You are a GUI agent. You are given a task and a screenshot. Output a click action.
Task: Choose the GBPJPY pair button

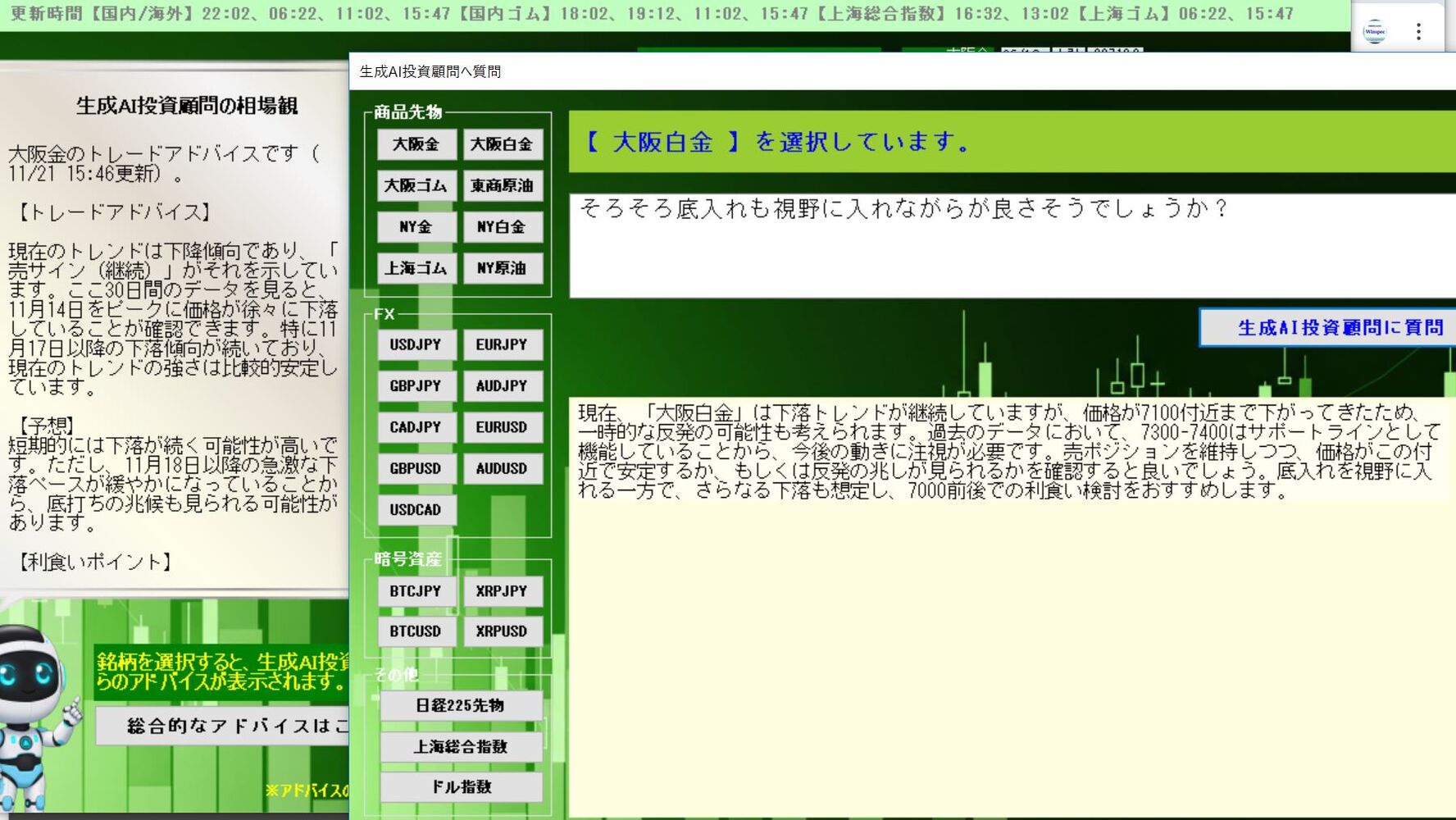(416, 385)
